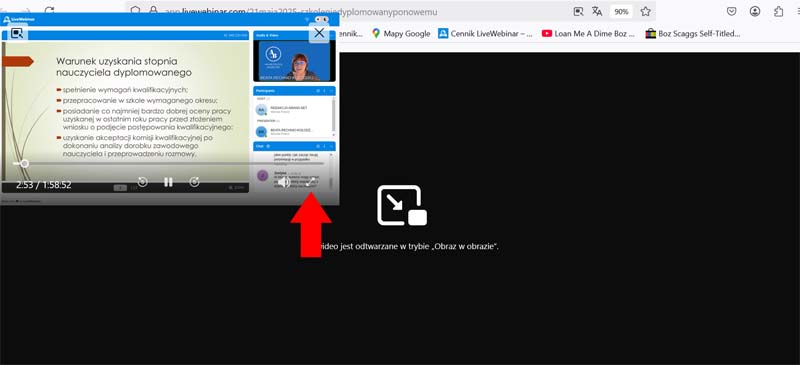Show site security info via lock icon
Screen dimensions: 800x365
(x=153, y=11)
